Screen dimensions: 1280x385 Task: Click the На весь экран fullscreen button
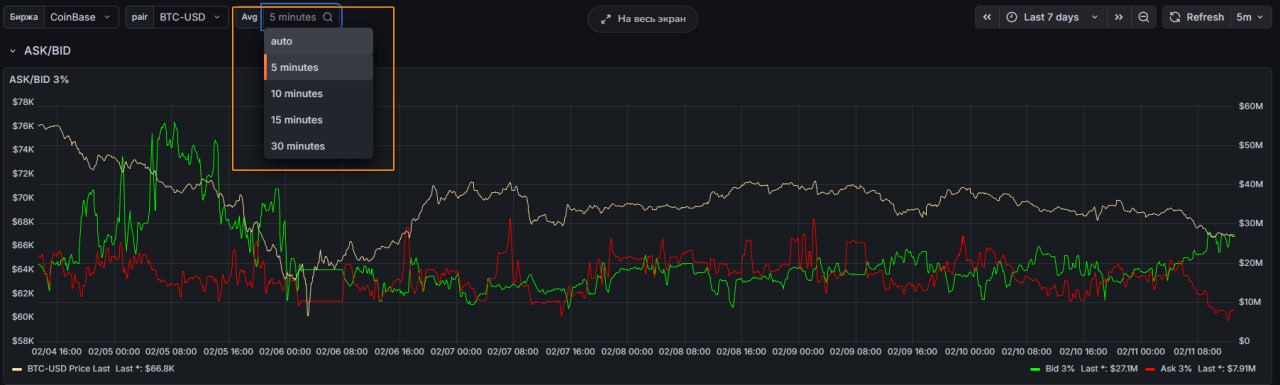click(643, 18)
